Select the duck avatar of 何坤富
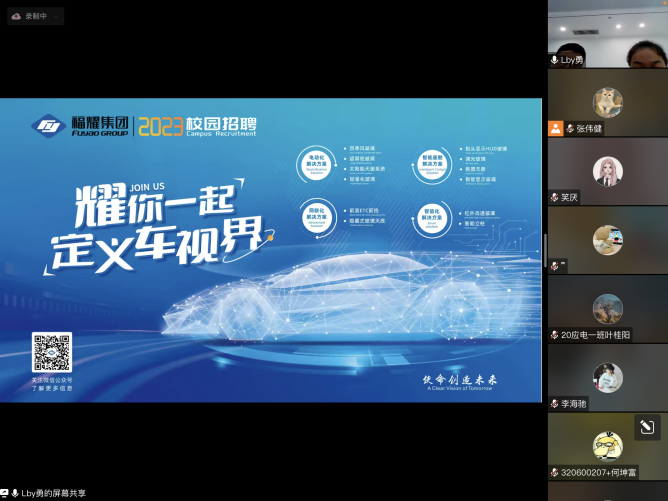668x501 pixels. [x=607, y=446]
